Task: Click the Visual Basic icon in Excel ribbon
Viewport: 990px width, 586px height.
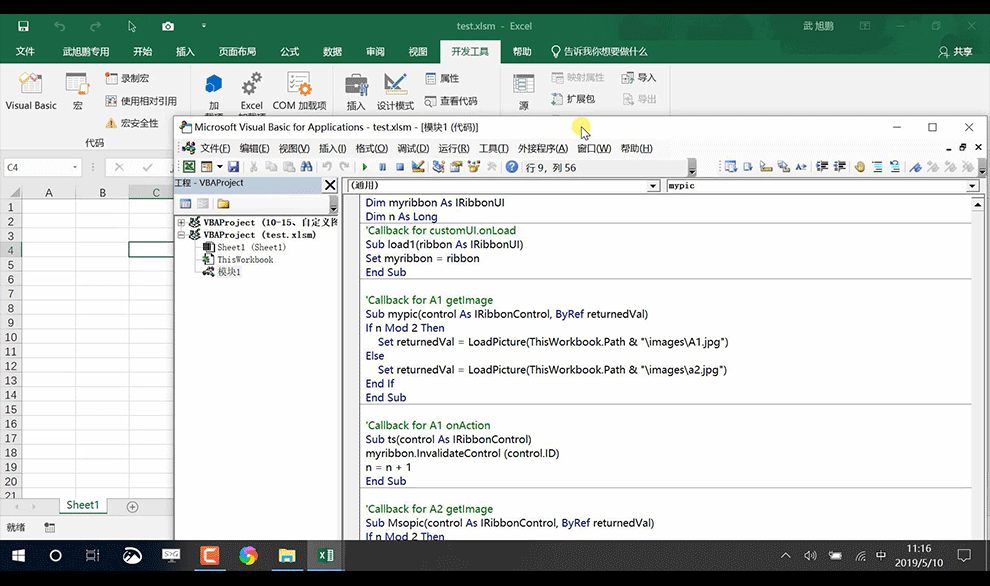Action: [31, 91]
